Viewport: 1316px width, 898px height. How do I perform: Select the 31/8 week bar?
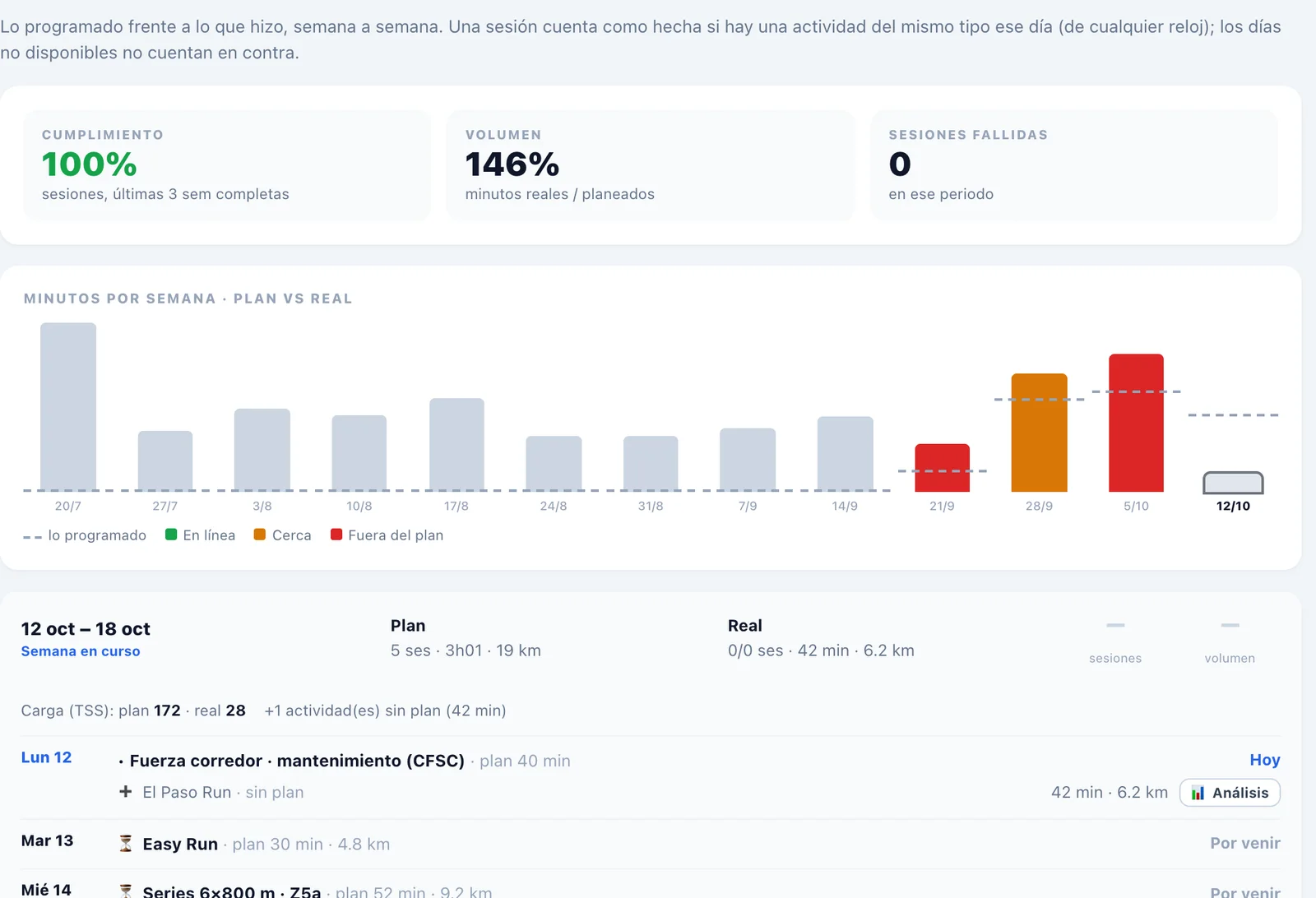[x=651, y=464]
